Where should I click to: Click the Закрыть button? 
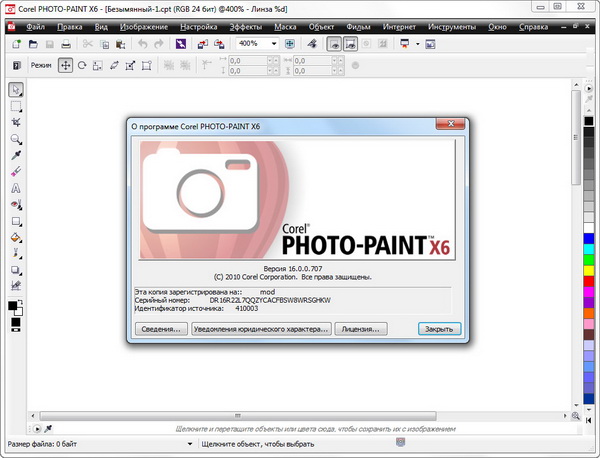(x=439, y=328)
